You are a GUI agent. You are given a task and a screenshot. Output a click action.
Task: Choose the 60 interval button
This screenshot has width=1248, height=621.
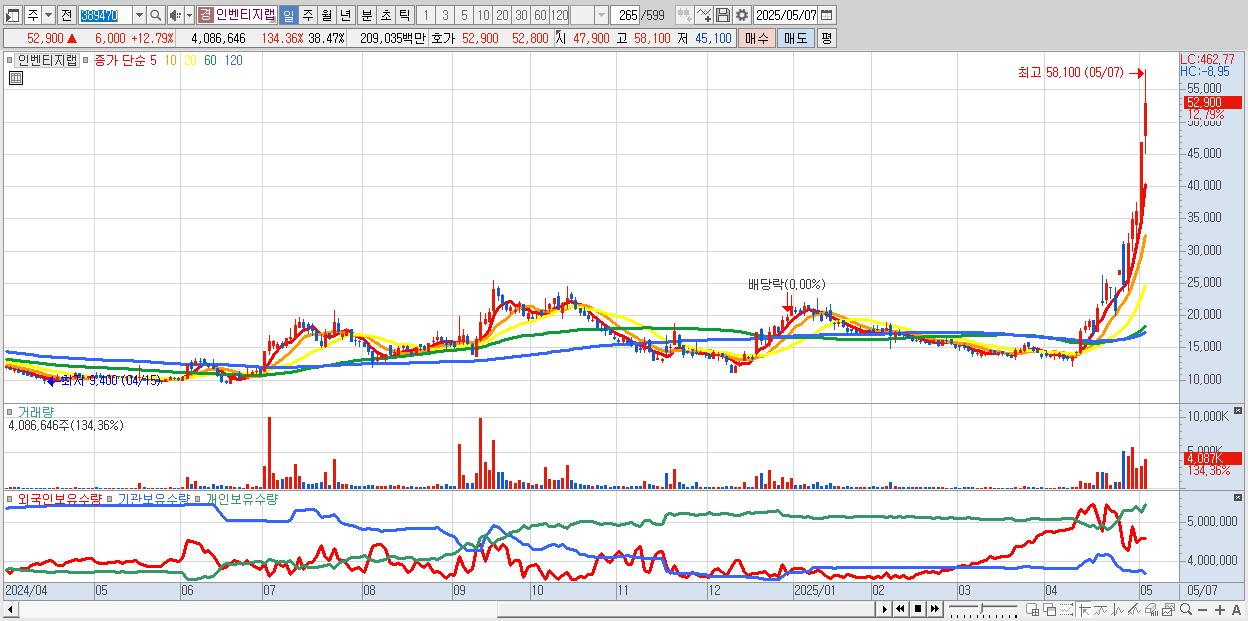(540, 15)
